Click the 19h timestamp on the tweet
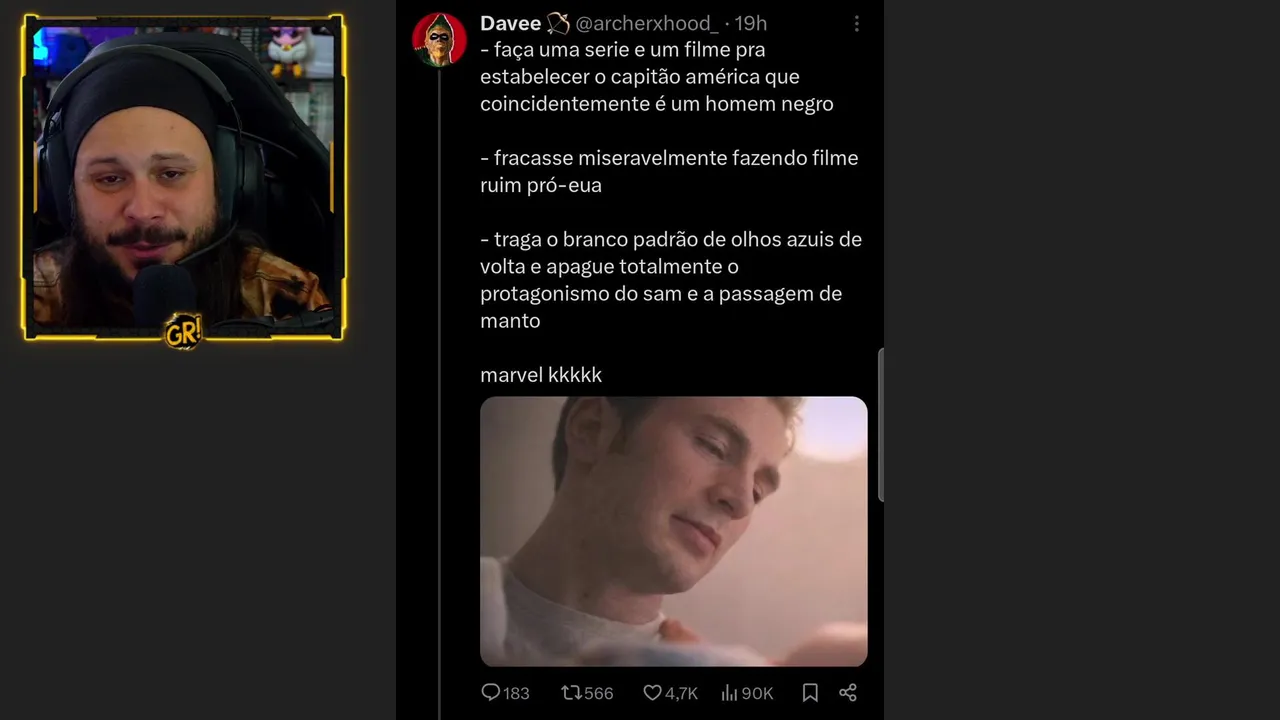Screen dimensions: 1280x720 tap(751, 23)
